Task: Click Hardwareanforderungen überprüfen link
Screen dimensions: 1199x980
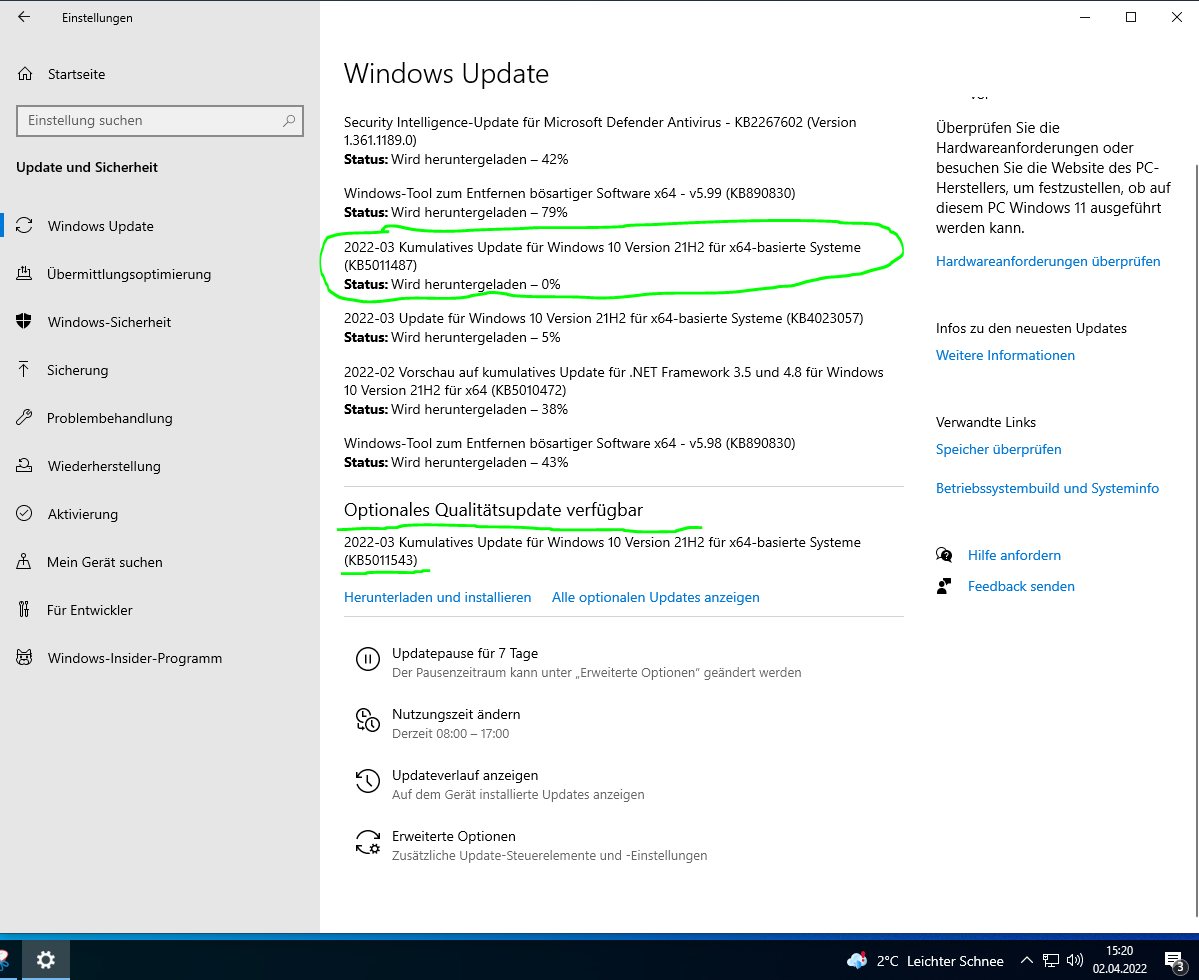Action: tap(1048, 261)
